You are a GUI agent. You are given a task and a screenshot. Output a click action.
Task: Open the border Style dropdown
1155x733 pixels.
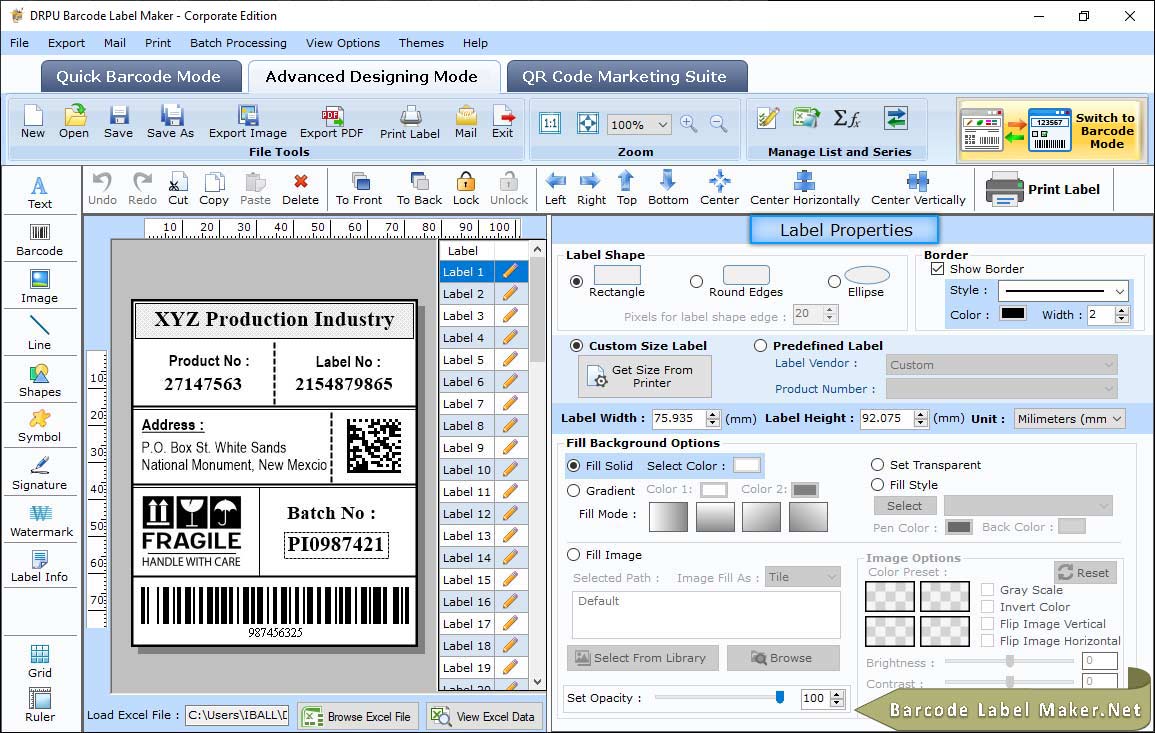(x=1064, y=291)
